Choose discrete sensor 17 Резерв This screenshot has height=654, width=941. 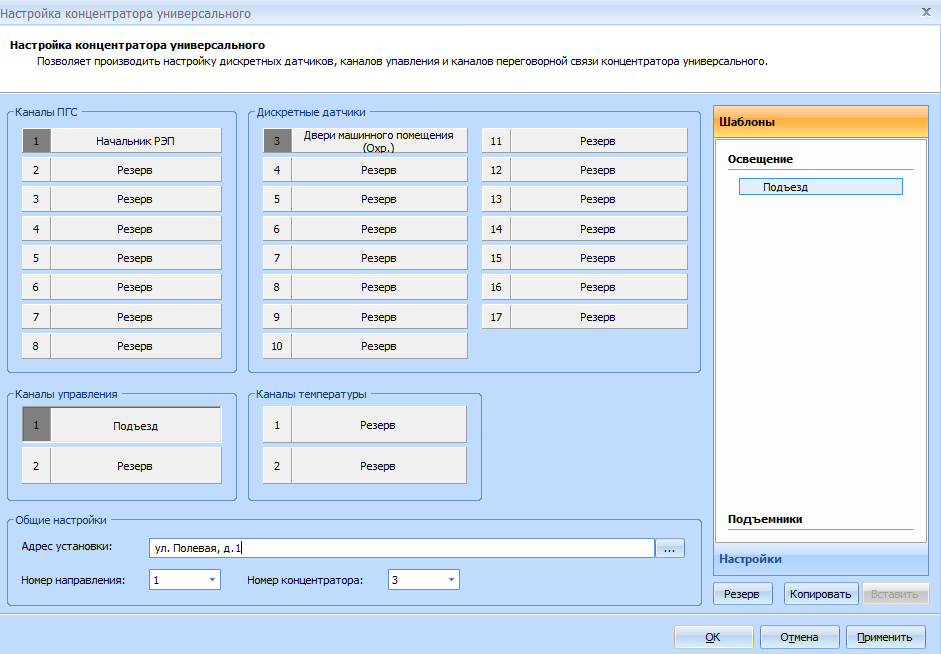[597, 317]
